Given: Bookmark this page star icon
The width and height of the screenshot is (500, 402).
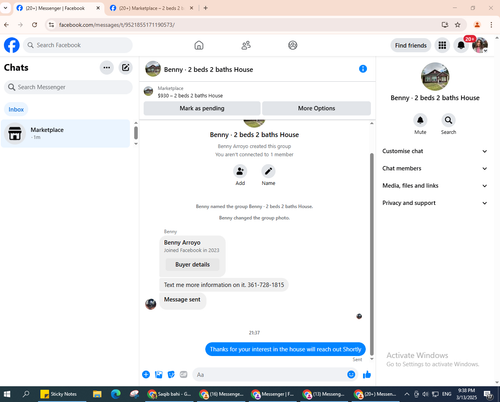Looking at the screenshot, I should (458, 25).
